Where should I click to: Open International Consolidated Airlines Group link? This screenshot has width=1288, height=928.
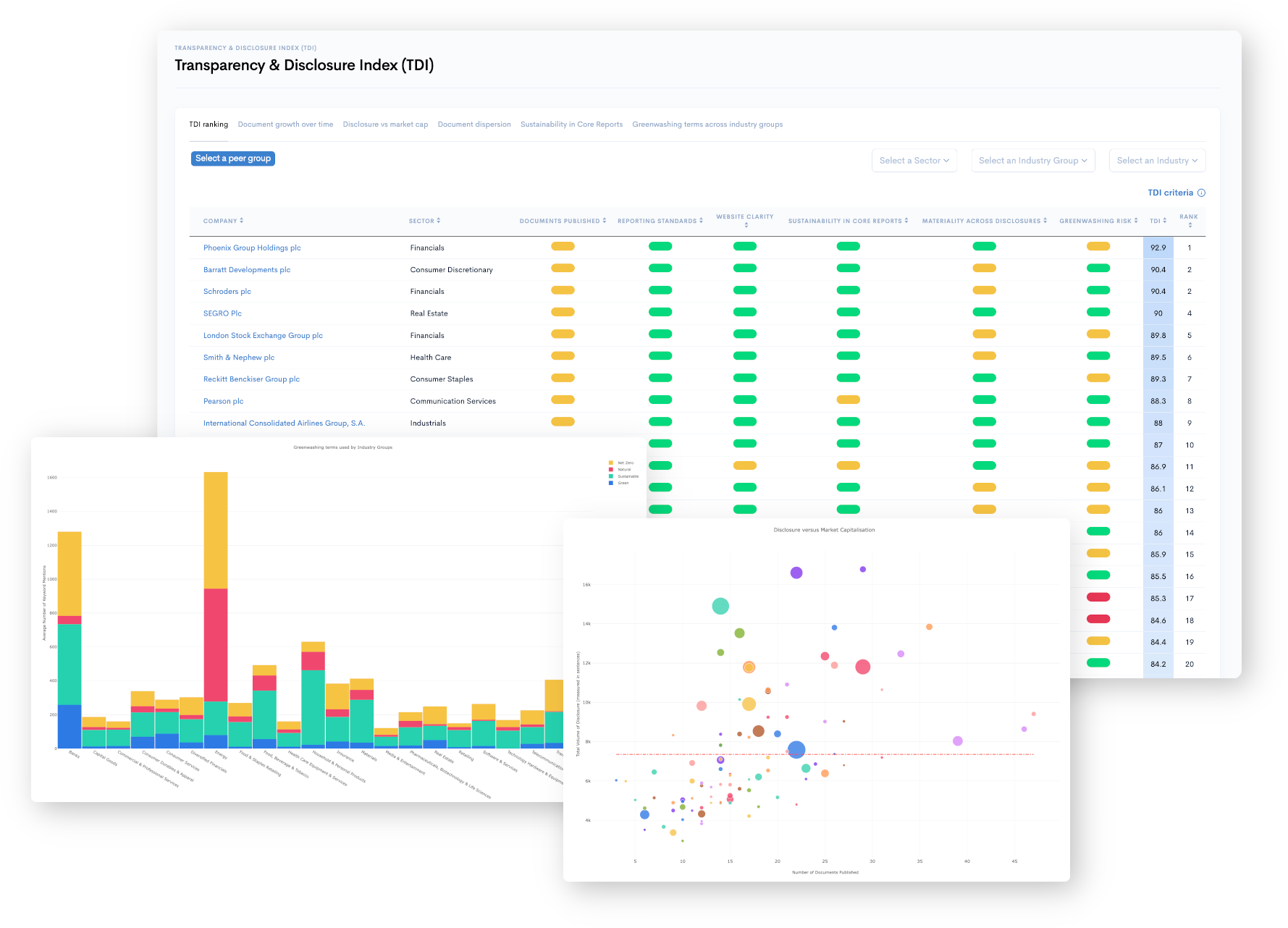(284, 423)
